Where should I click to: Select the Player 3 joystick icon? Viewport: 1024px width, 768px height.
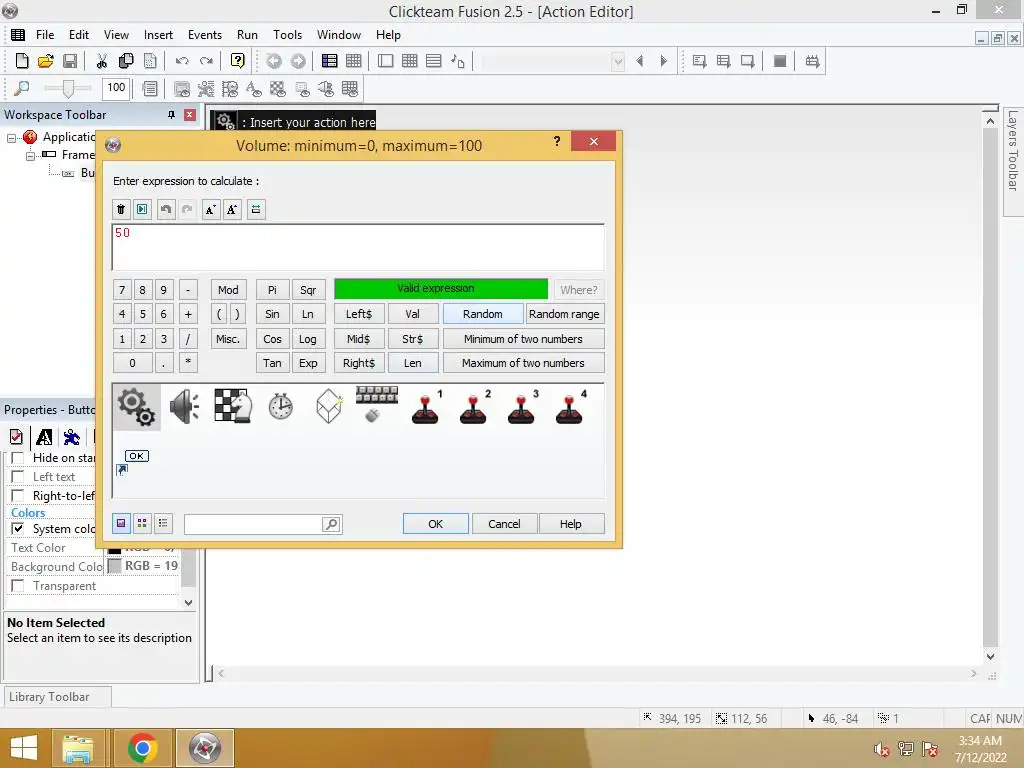522,409
